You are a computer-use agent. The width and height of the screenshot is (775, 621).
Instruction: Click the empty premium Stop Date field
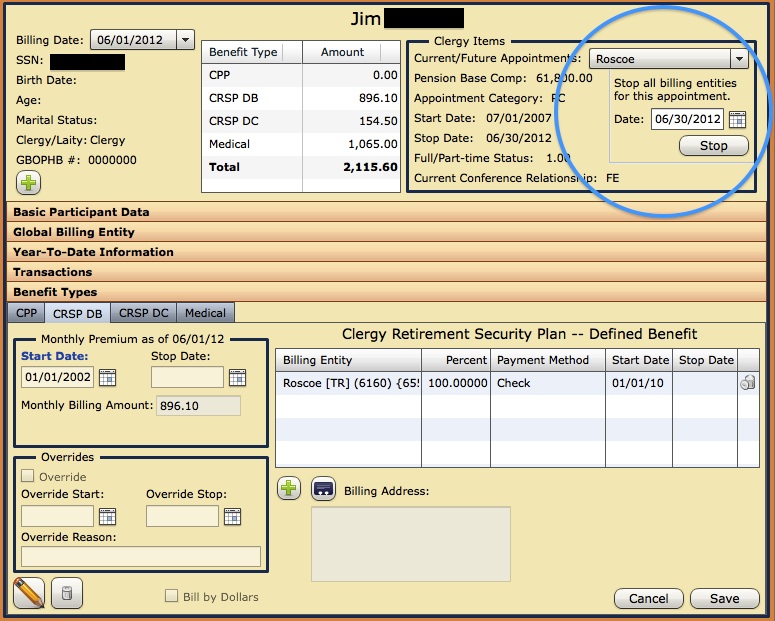[x=187, y=377]
